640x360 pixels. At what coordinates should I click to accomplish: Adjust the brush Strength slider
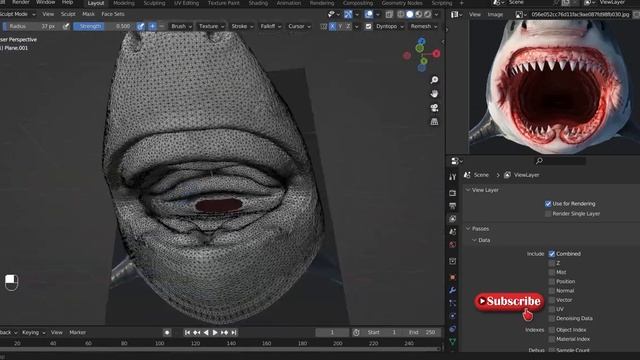point(104,26)
